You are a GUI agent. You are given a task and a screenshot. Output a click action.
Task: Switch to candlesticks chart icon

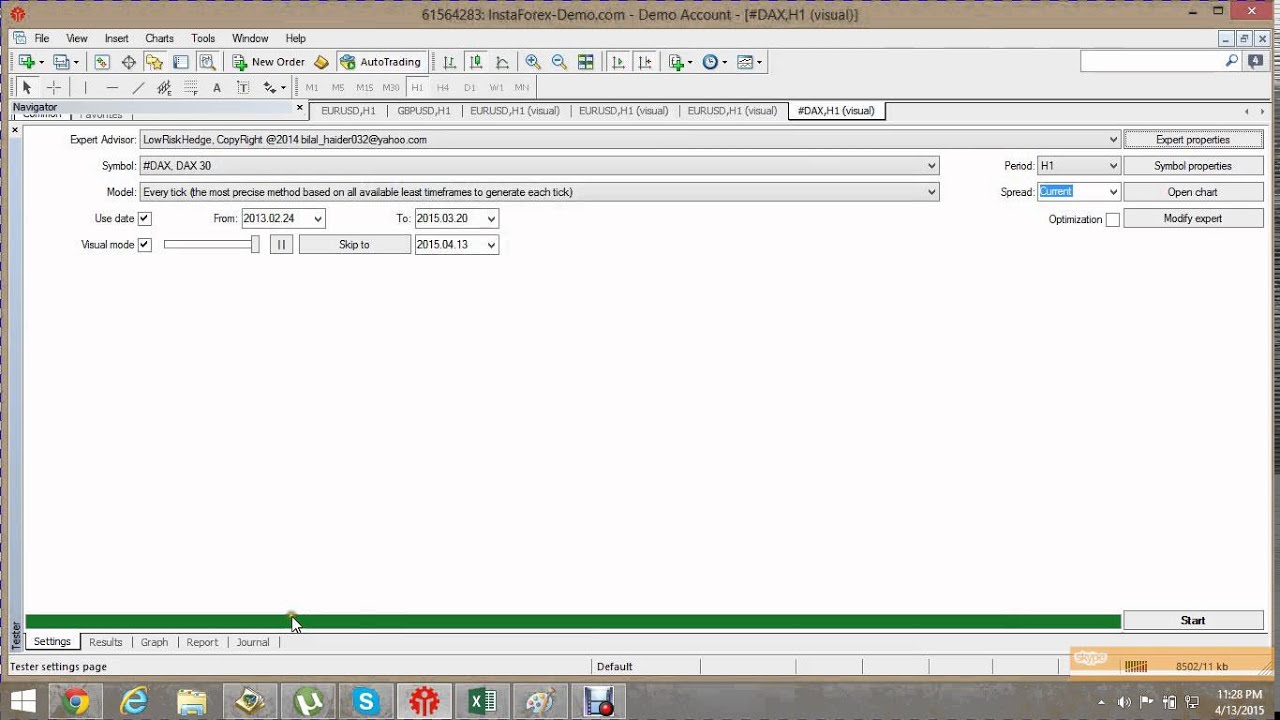pyautogui.click(x=476, y=62)
